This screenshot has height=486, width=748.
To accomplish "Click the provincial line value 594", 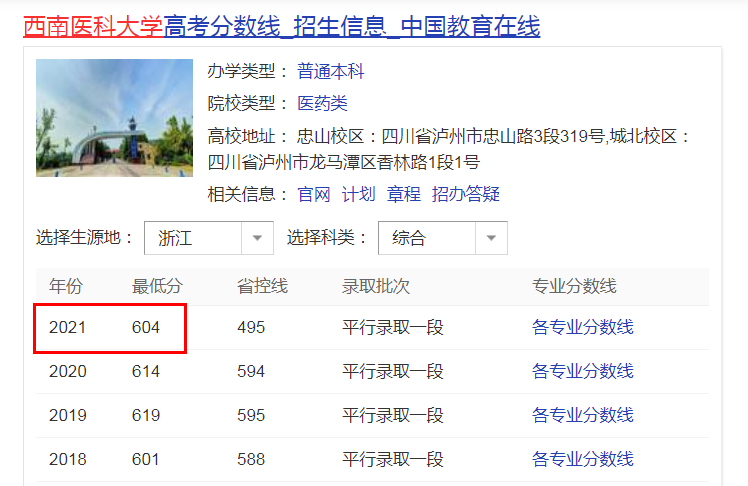I will 251,372.
